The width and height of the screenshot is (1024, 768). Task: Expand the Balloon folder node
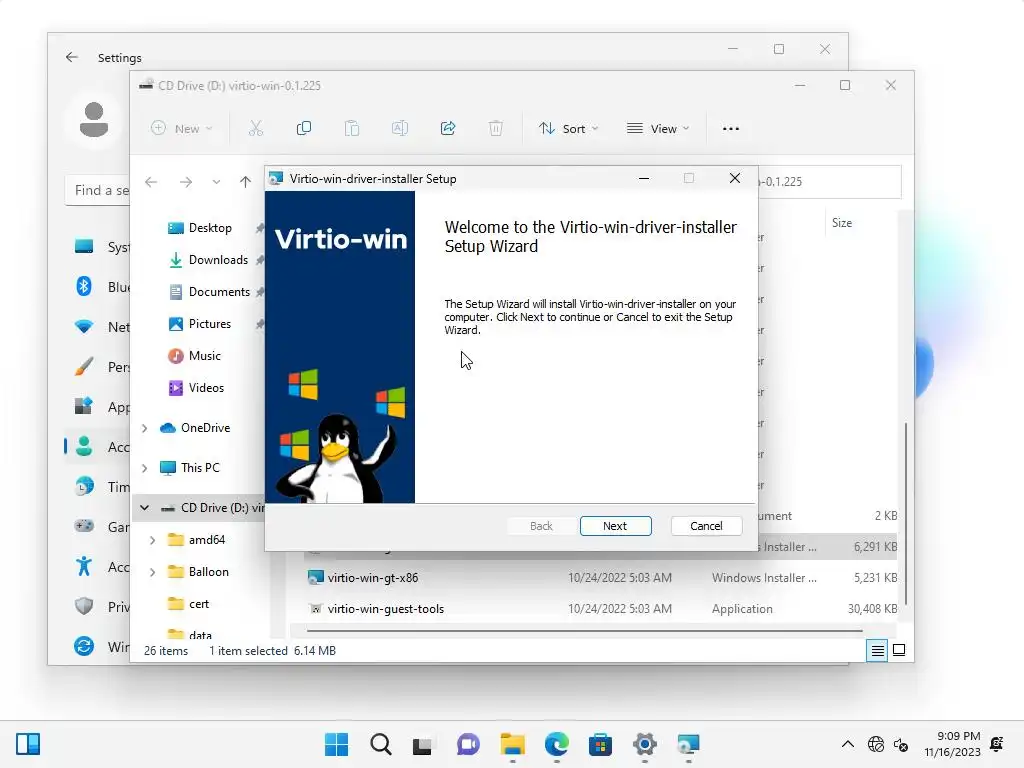pyautogui.click(x=152, y=572)
